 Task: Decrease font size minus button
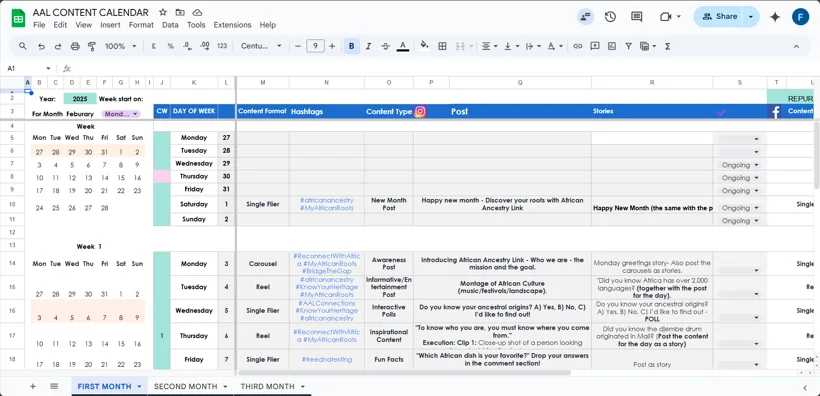298,46
